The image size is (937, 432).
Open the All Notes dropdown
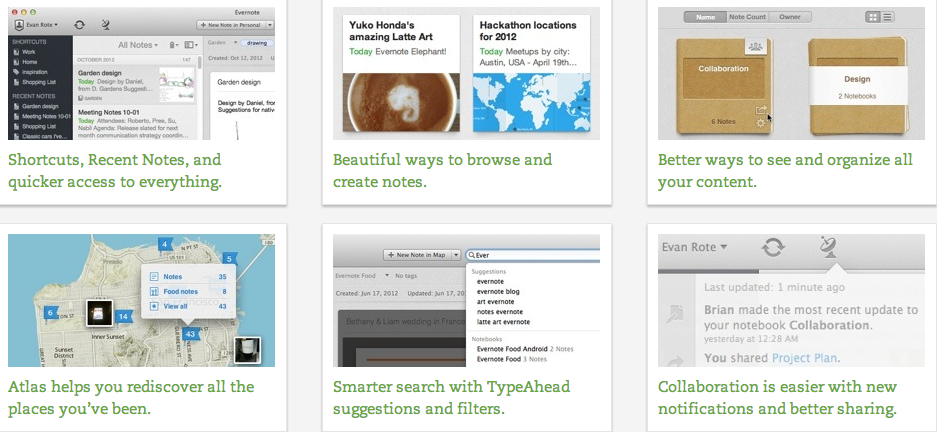pyautogui.click(x=138, y=45)
